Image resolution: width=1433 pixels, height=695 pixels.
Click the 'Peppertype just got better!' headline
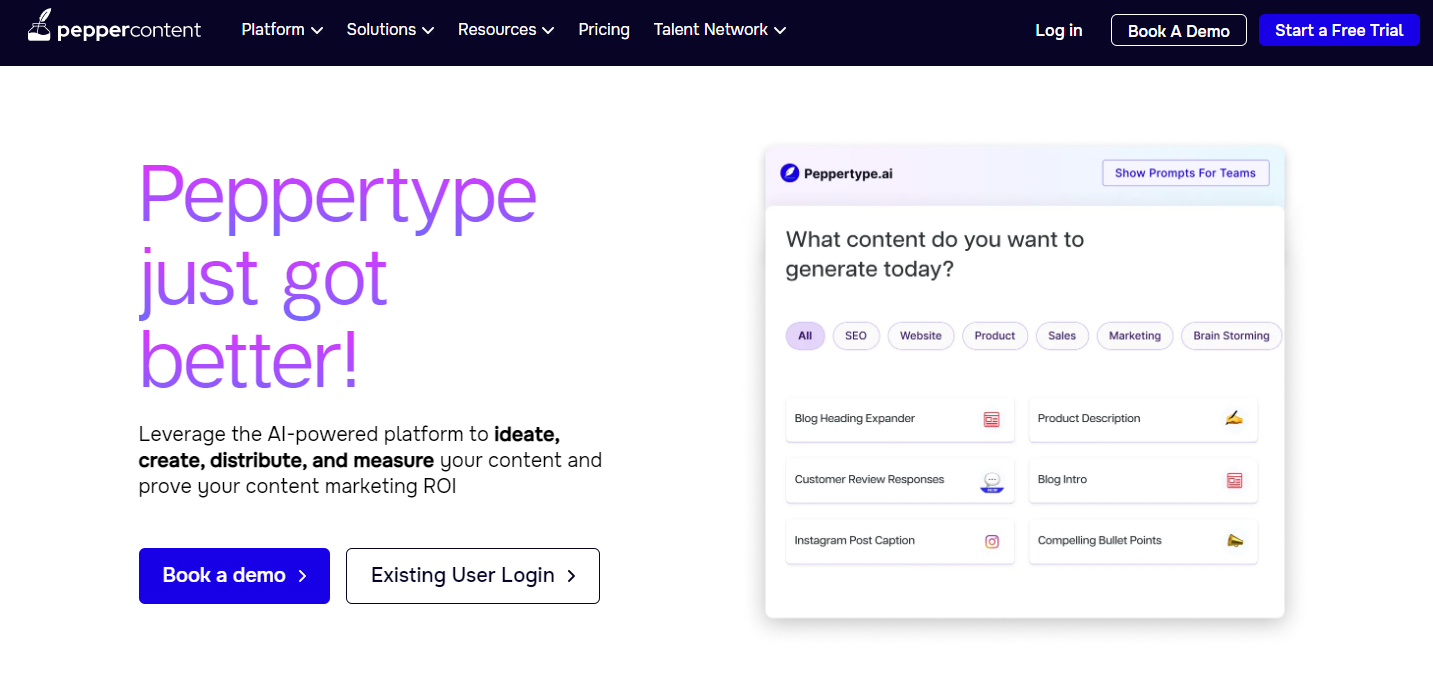click(x=338, y=276)
